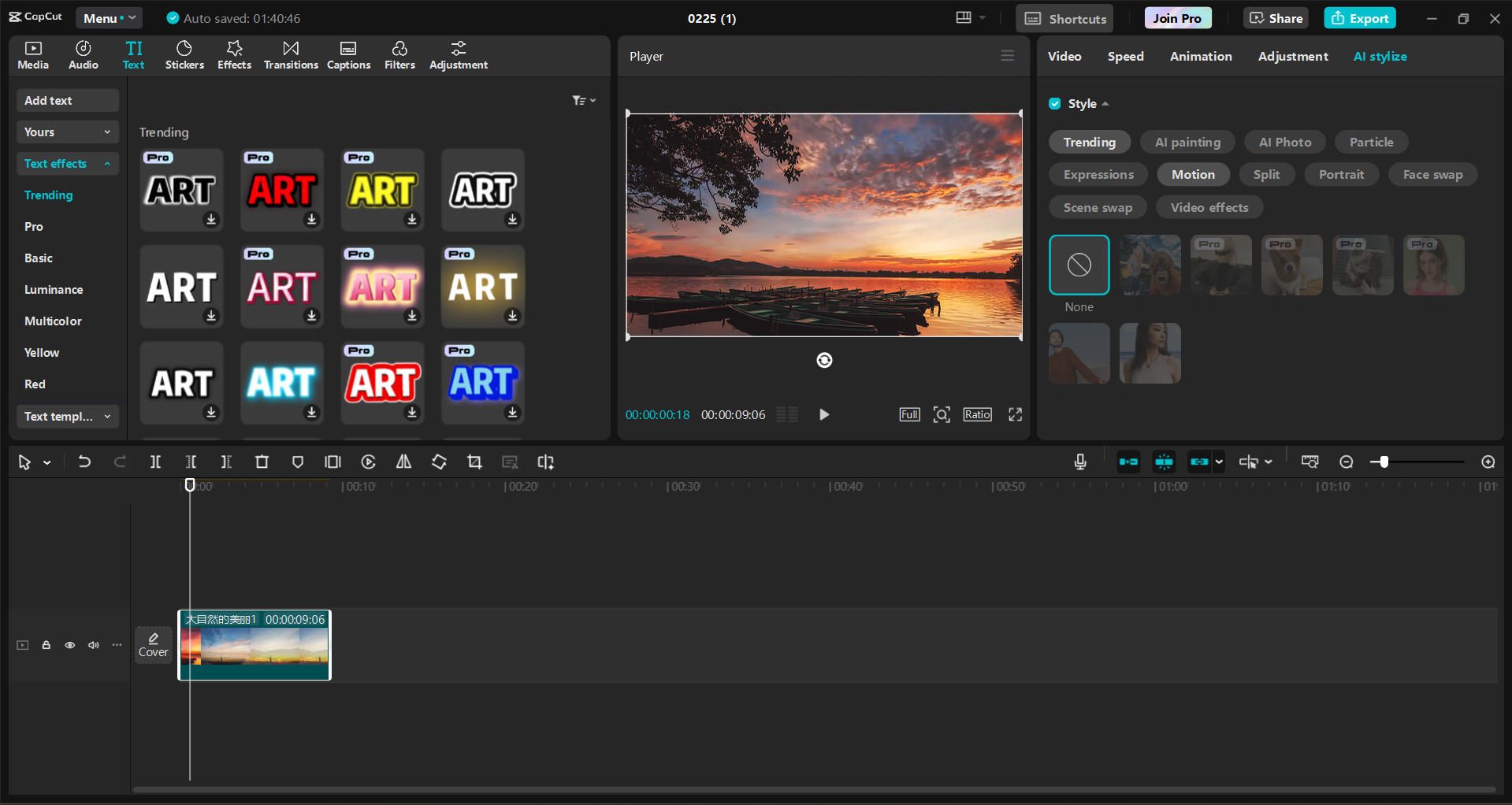Image resolution: width=1512 pixels, height=805 pixels.
Task: Open the Stickers panel
Action: coord(184,54)
